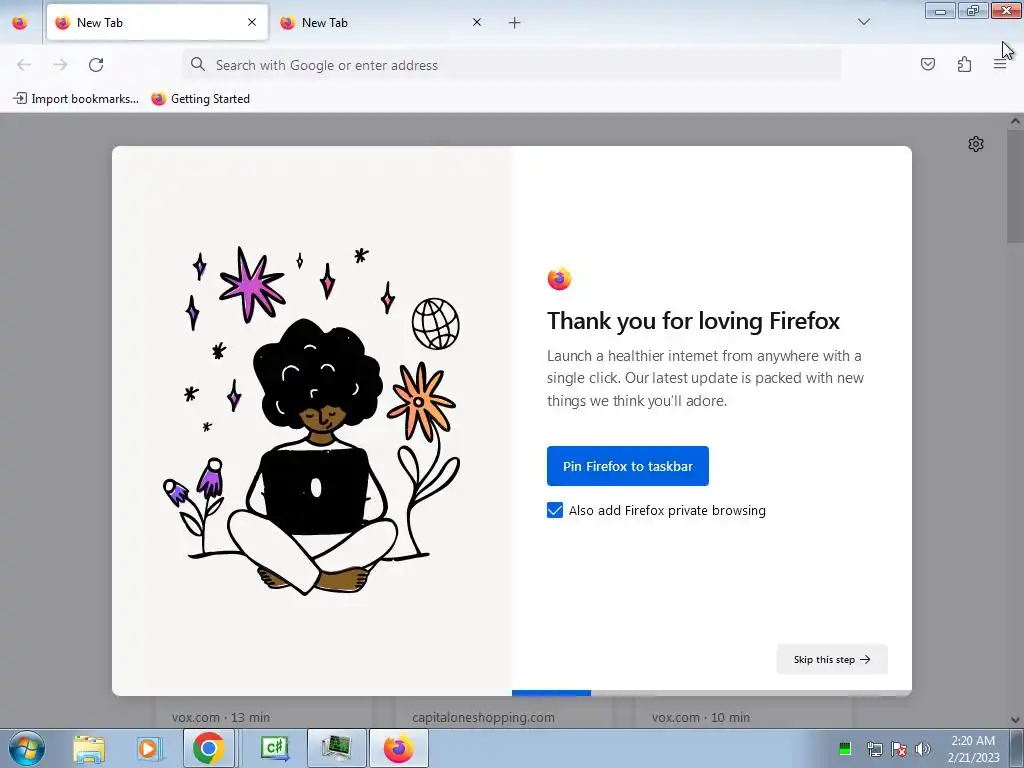Switch to the second New Tab
The image size is (1024, 768).
coord(382,22)
